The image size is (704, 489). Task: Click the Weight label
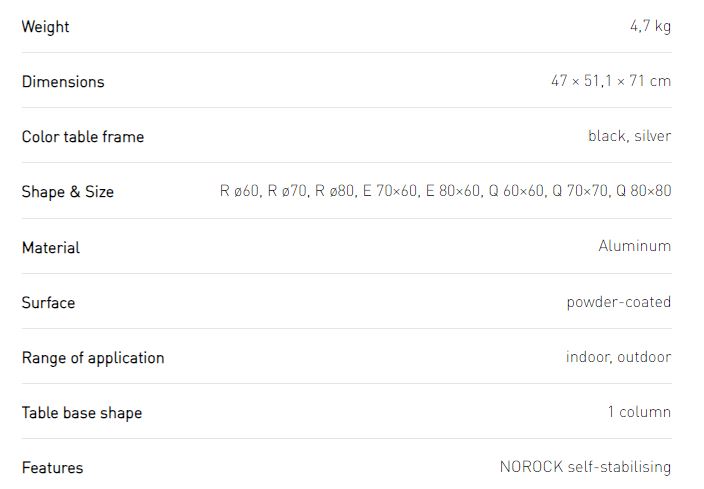coord(45,27)
